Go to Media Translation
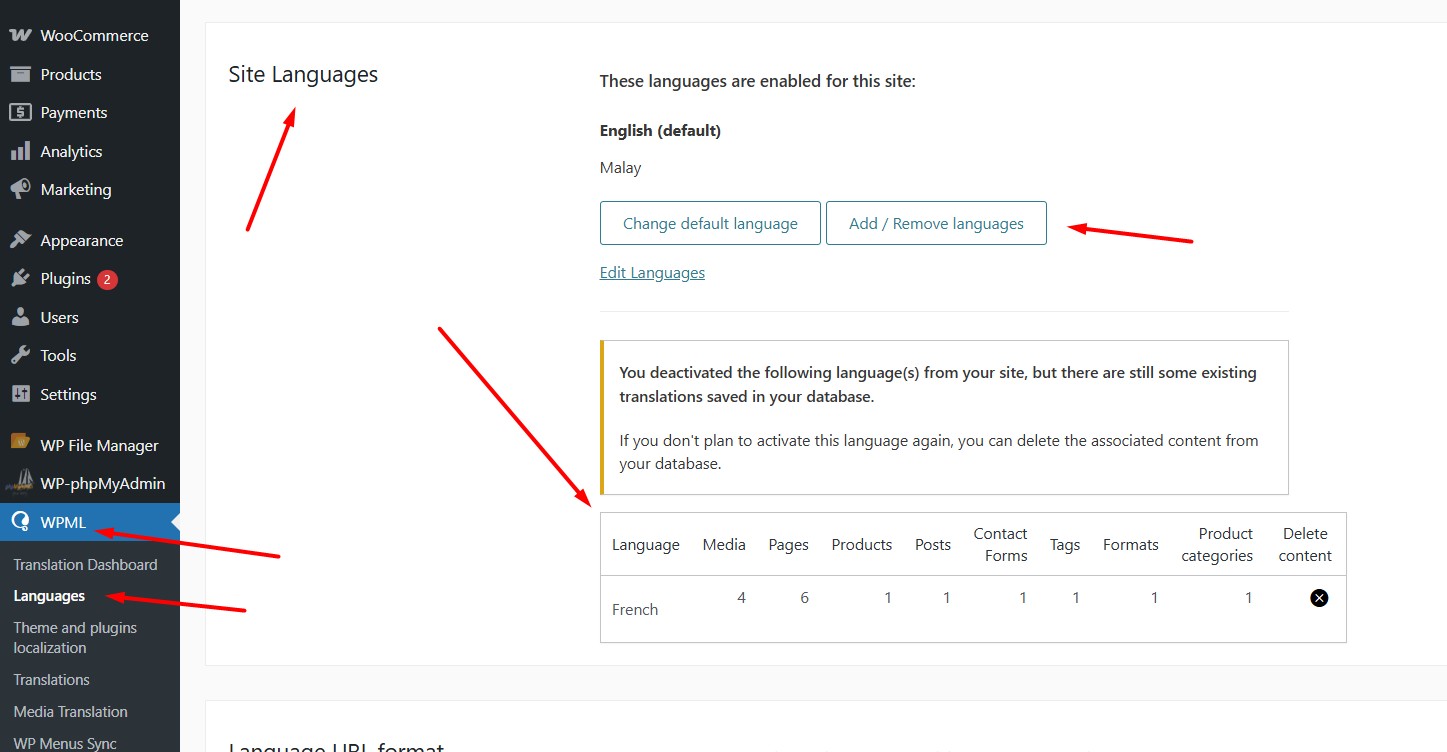Viewport: 1447px width, 752px height. point(70,712)
